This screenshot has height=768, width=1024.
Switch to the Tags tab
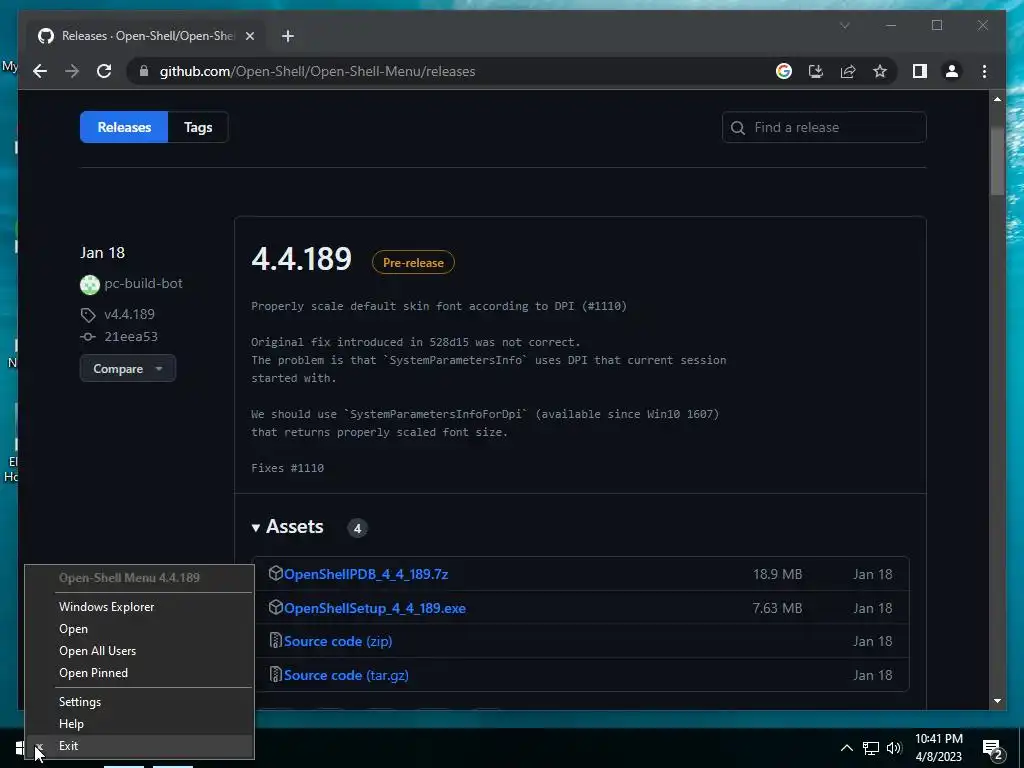(198, 127)
